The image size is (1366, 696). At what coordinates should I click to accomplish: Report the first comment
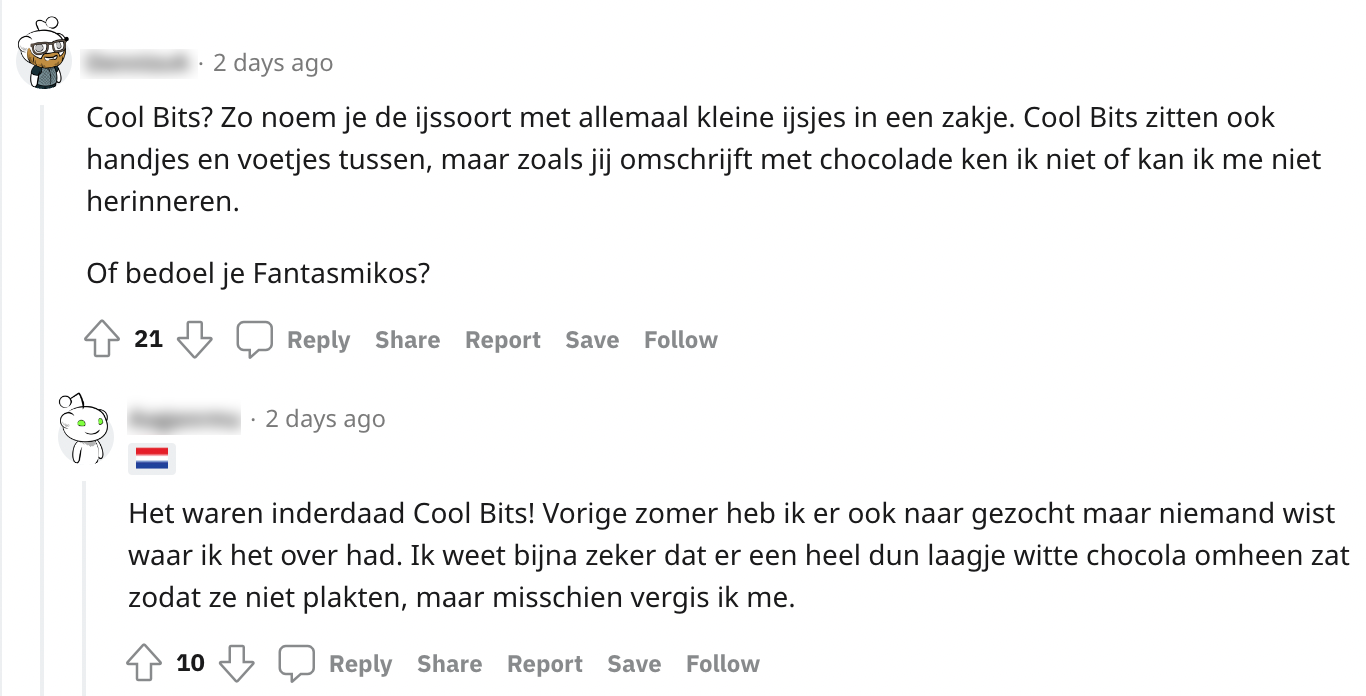tap(502, 340)
